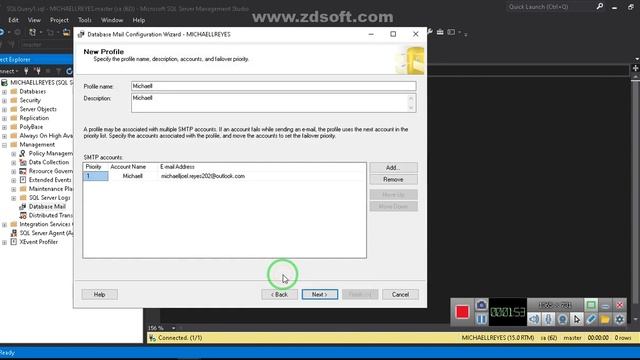Select the Distributed Transaction node icon

pos(23,216)
